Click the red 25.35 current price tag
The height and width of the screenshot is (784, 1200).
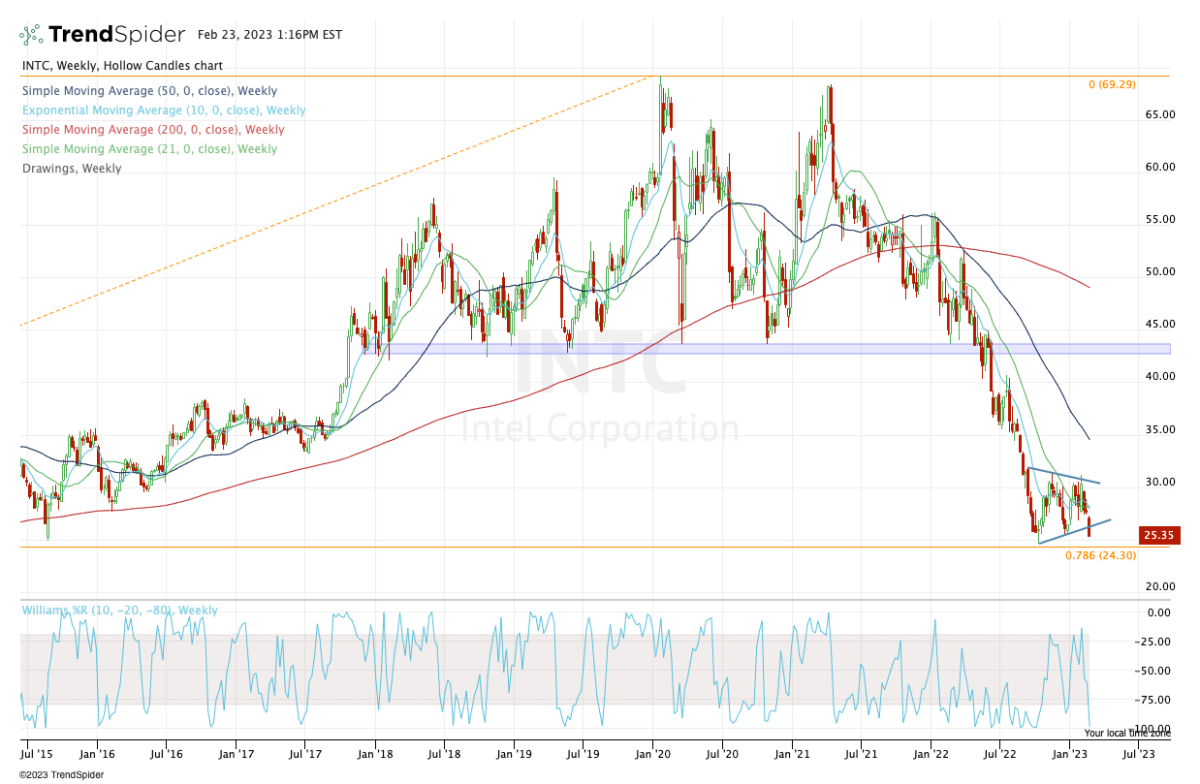coord(1160,536)
